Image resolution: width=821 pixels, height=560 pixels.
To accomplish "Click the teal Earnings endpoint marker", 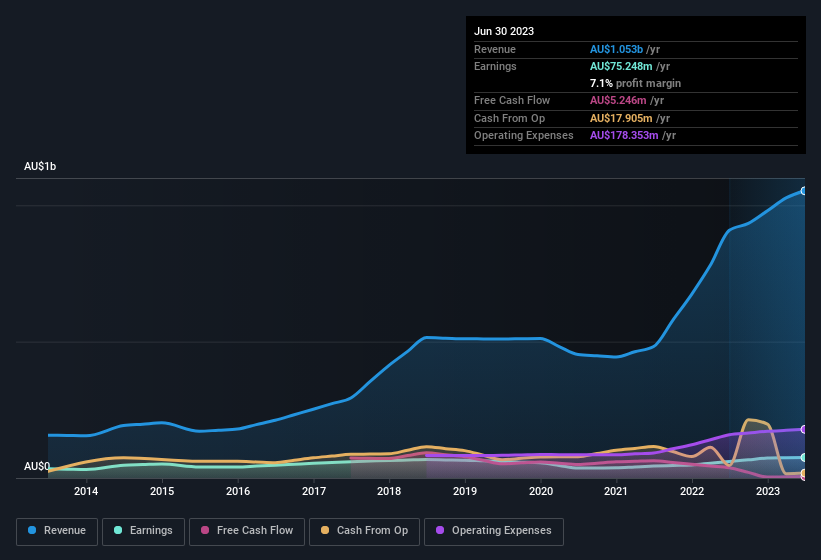I will 804,457.
